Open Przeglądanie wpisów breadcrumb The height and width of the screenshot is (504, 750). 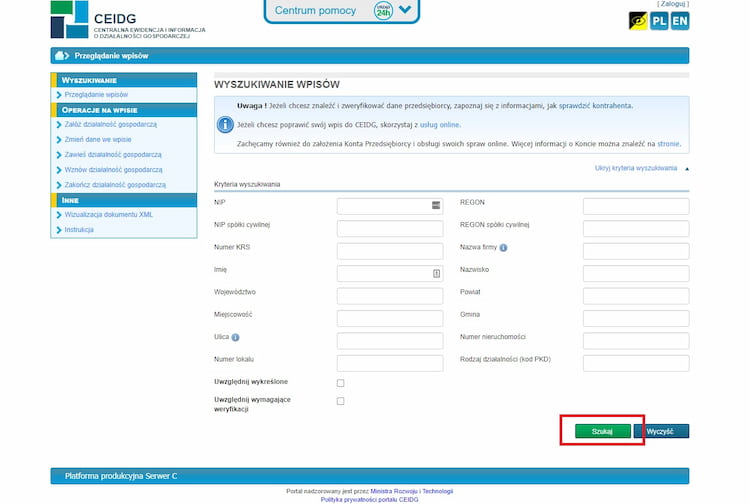(111, 56)
